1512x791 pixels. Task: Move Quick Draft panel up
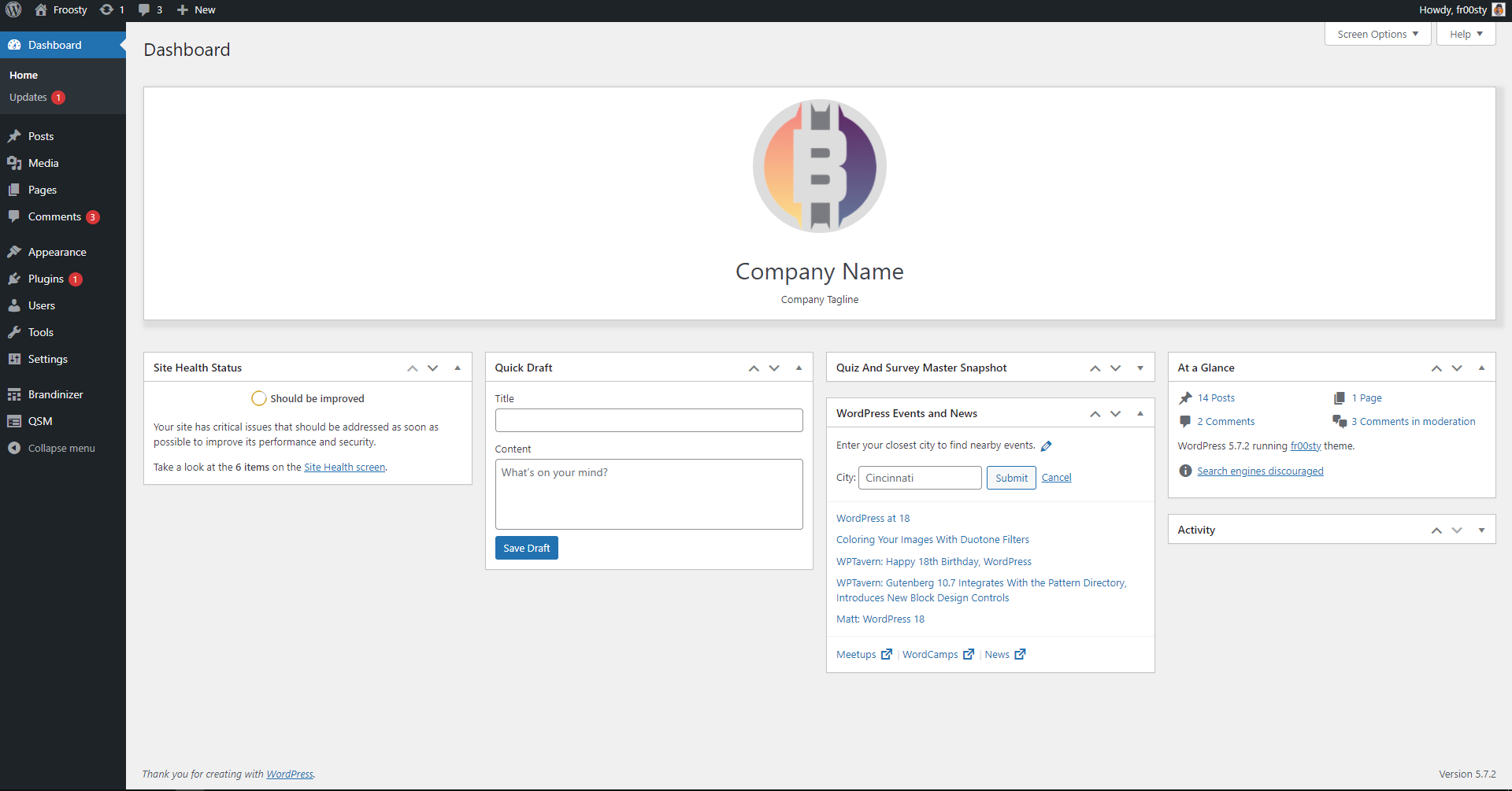[754, 368]
